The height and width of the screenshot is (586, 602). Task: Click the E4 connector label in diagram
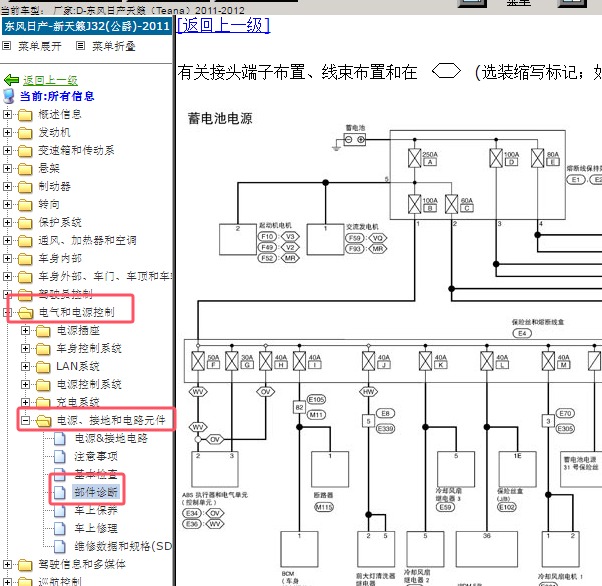pos(522,333)
